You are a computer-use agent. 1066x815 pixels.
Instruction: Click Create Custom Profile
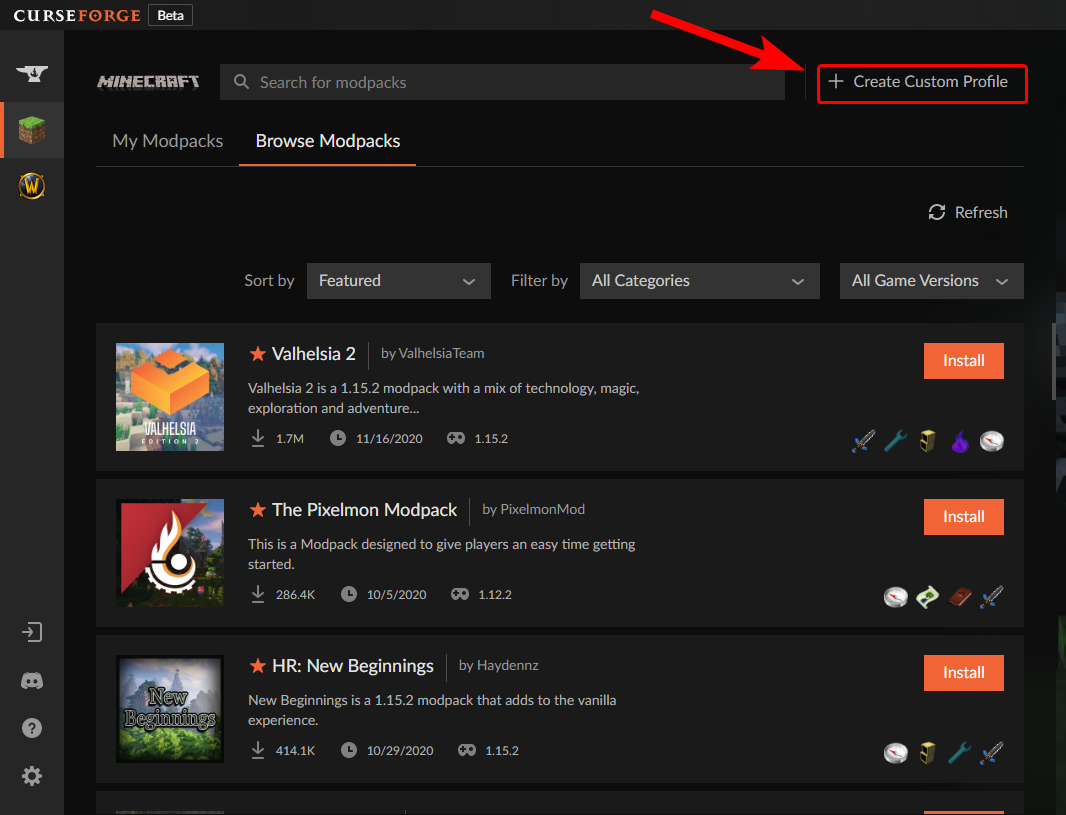(921, 84)
